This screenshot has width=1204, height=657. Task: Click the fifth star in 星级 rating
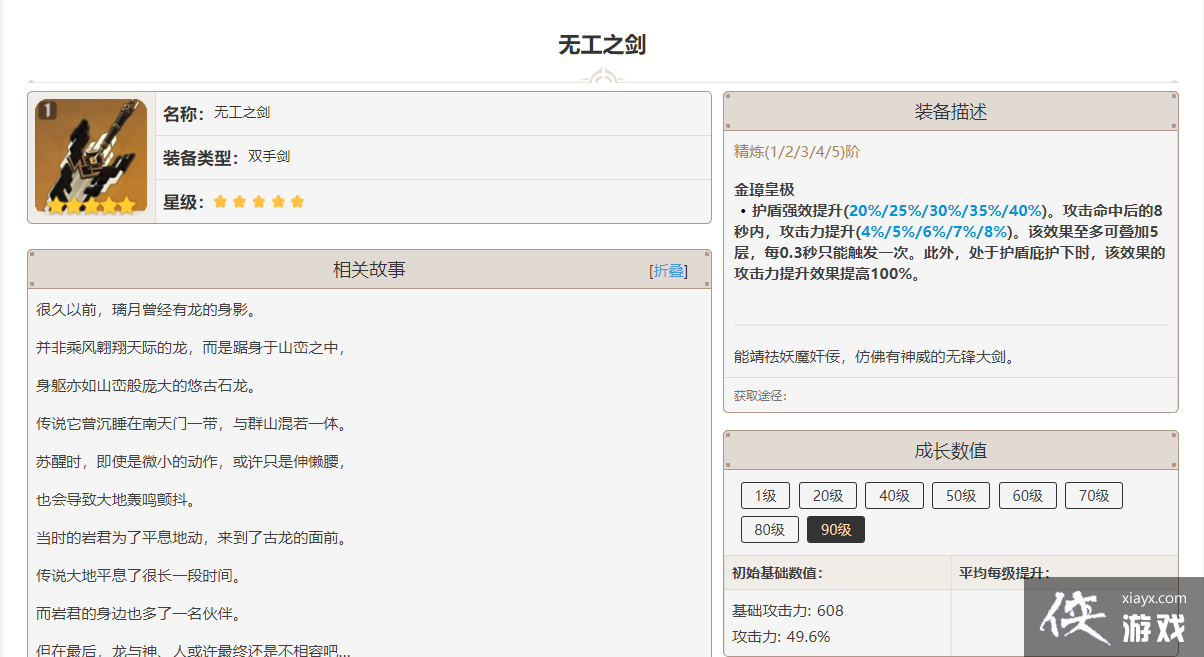(x=297, y=202)
